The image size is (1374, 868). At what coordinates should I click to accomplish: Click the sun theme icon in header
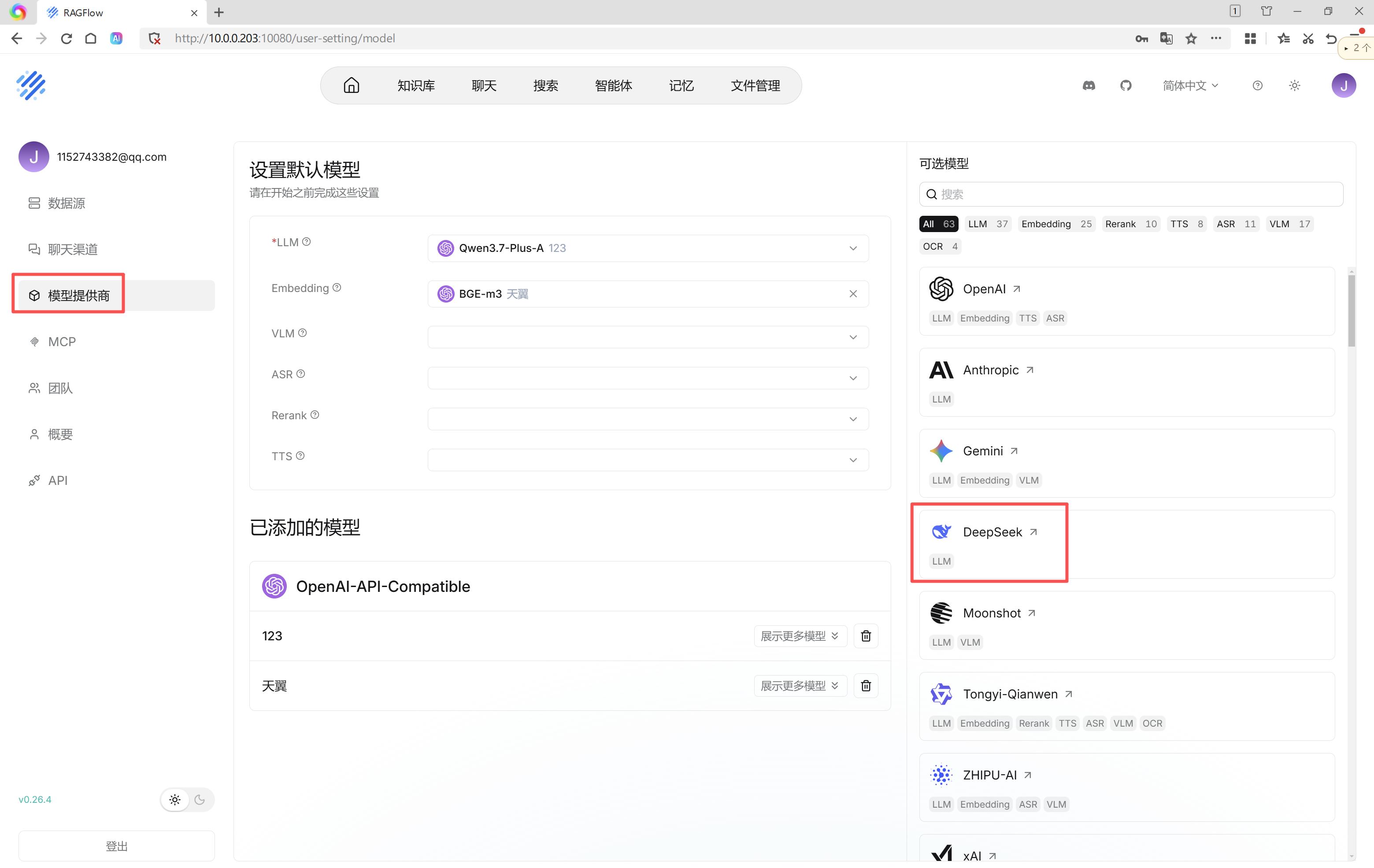1294,85
